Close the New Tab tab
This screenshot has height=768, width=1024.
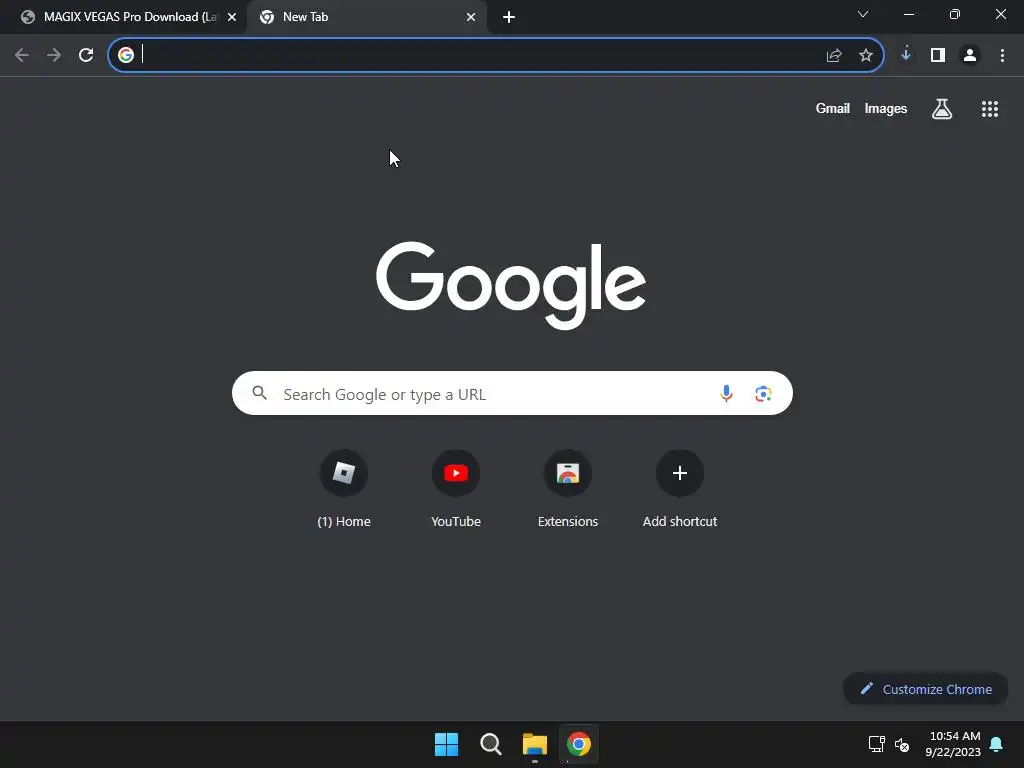pyautogui.click(x=471, y=17)
